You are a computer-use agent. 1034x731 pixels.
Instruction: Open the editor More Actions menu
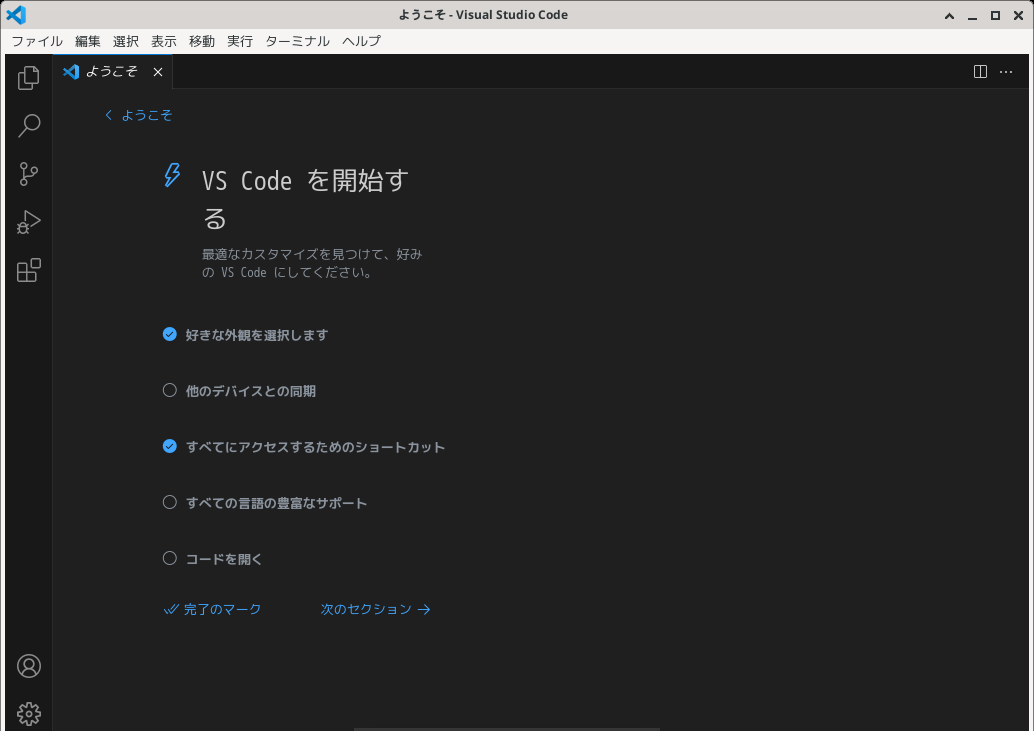click(1006, 71)
